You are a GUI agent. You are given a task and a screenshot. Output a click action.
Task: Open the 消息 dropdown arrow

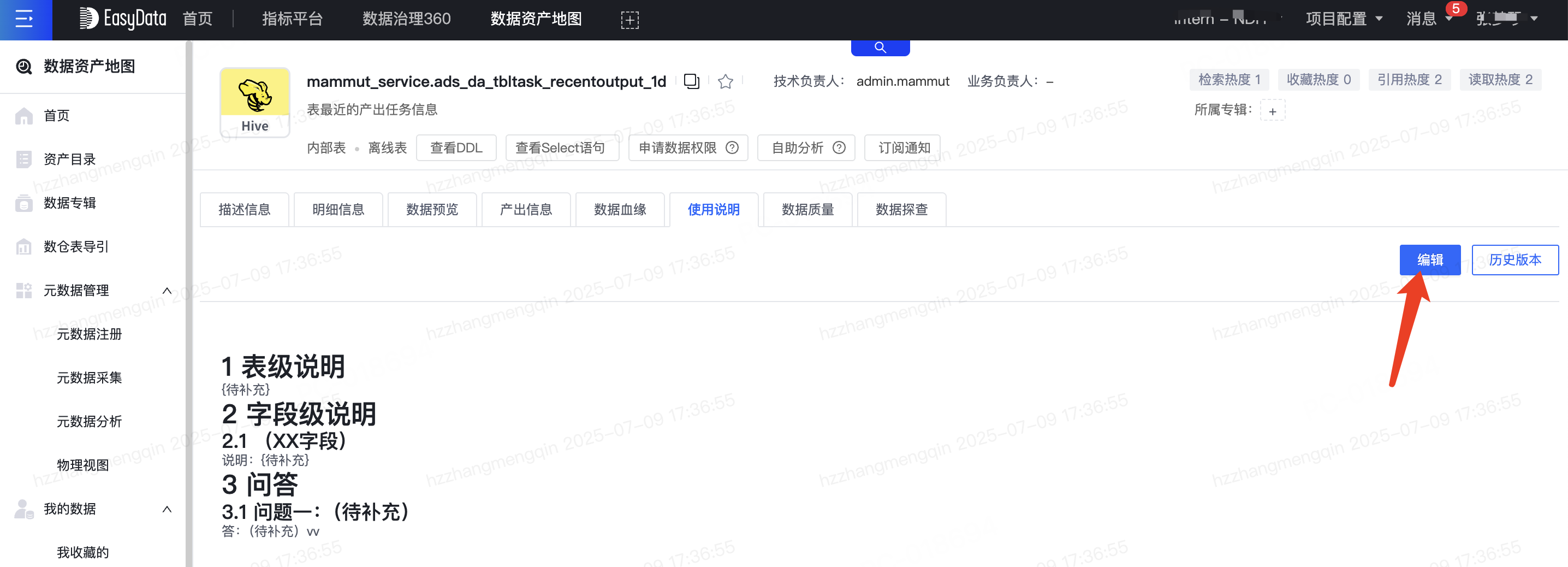click(x=1448, y=19)
